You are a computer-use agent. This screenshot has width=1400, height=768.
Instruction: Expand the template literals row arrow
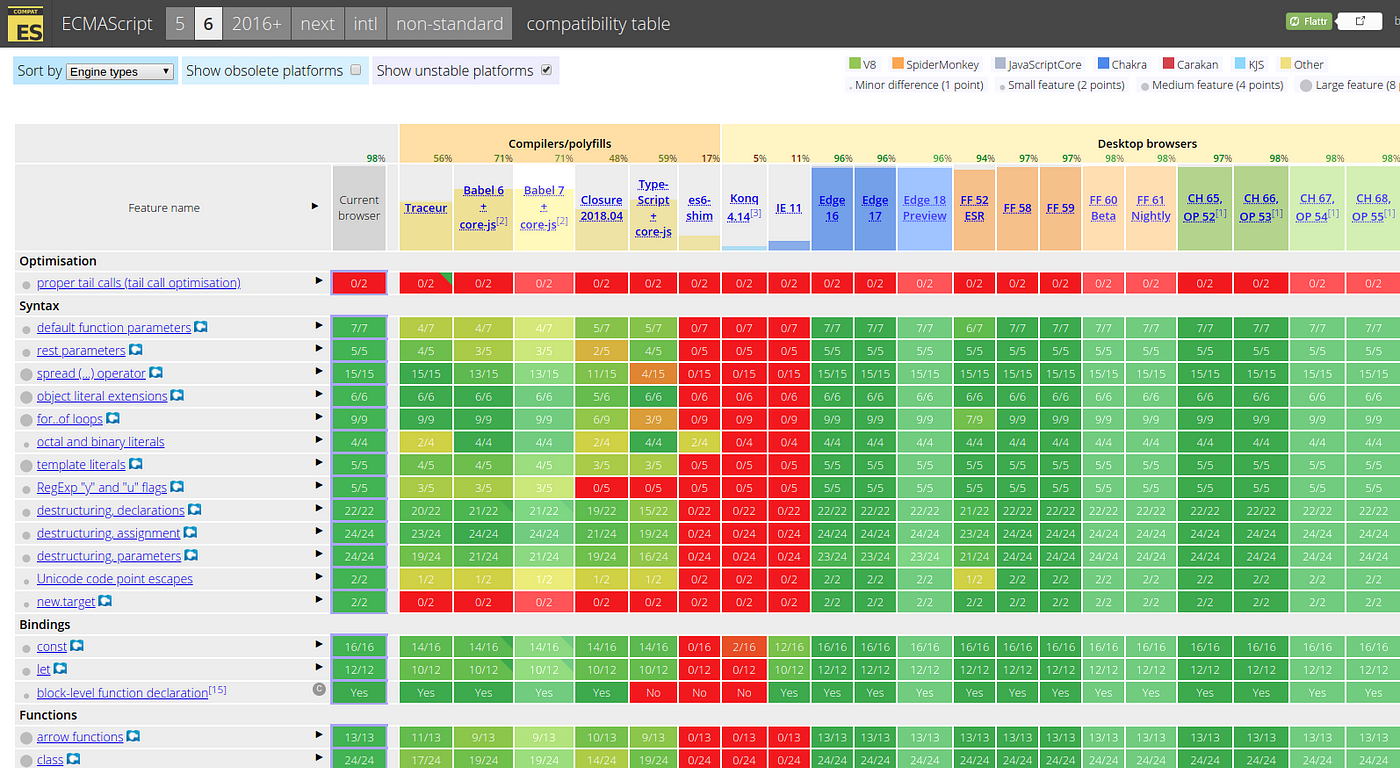(x=319, y=462)
